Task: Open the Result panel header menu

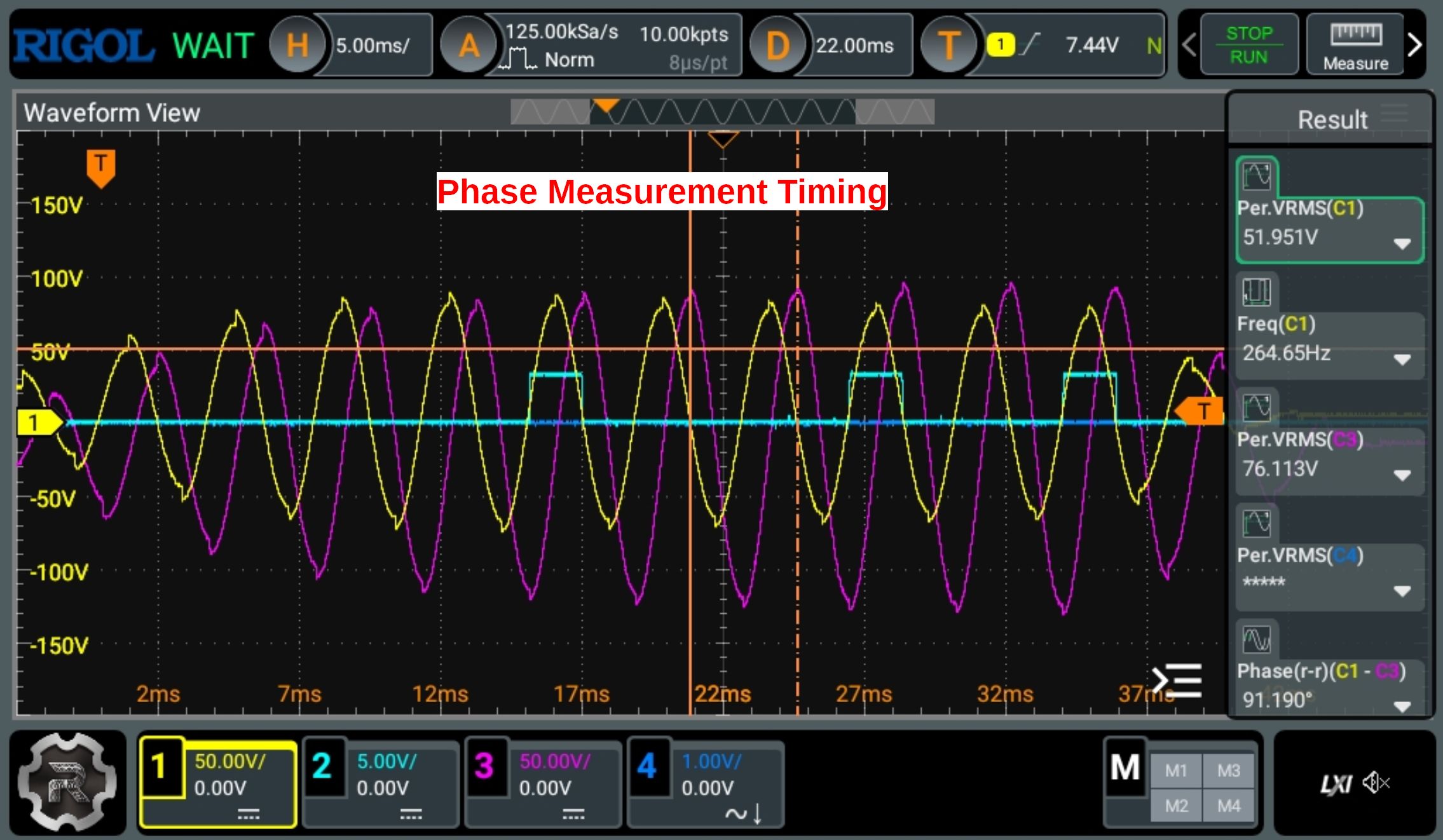Action: (1394, 114)
